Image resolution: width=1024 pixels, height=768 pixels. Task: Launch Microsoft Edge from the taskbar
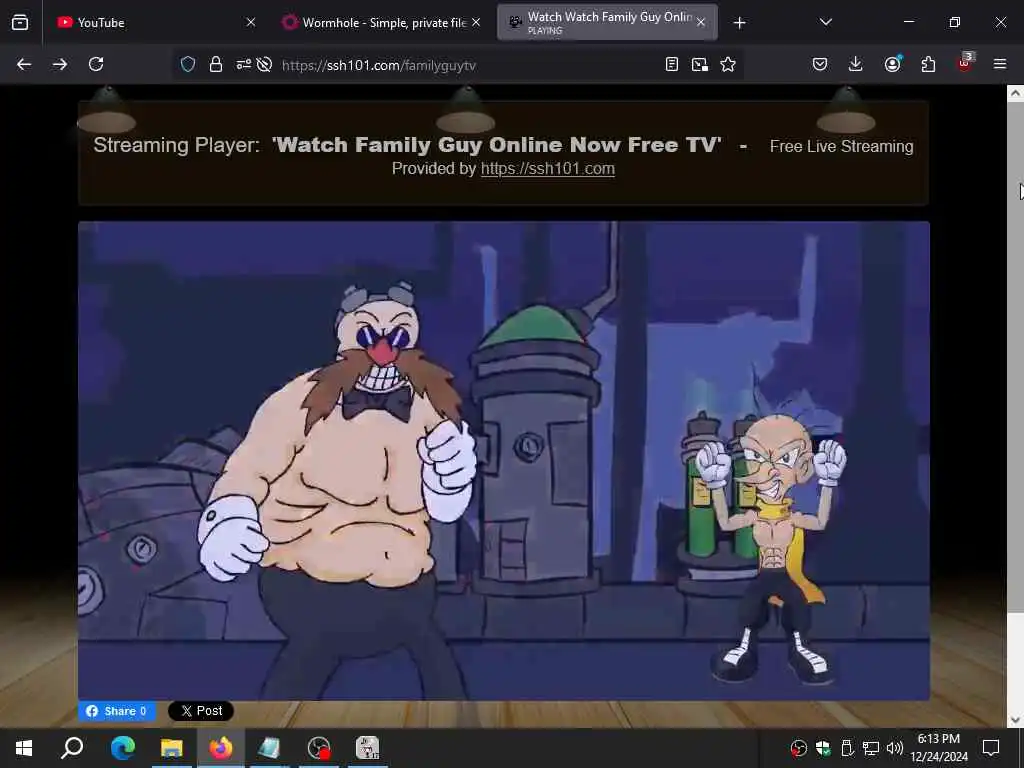tap(122, 748)
